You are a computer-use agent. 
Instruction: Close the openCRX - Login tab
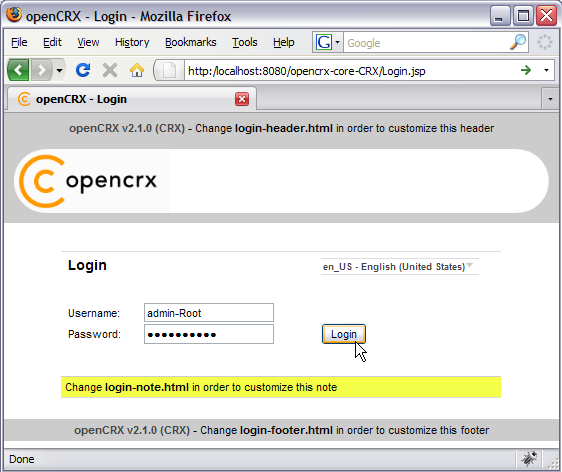(242, 99)
